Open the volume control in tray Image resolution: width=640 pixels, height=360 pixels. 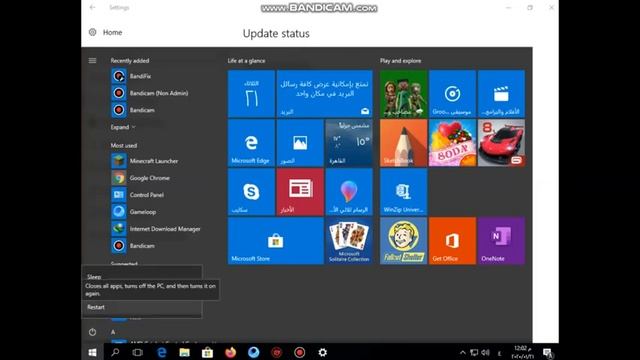click(485, 353)
